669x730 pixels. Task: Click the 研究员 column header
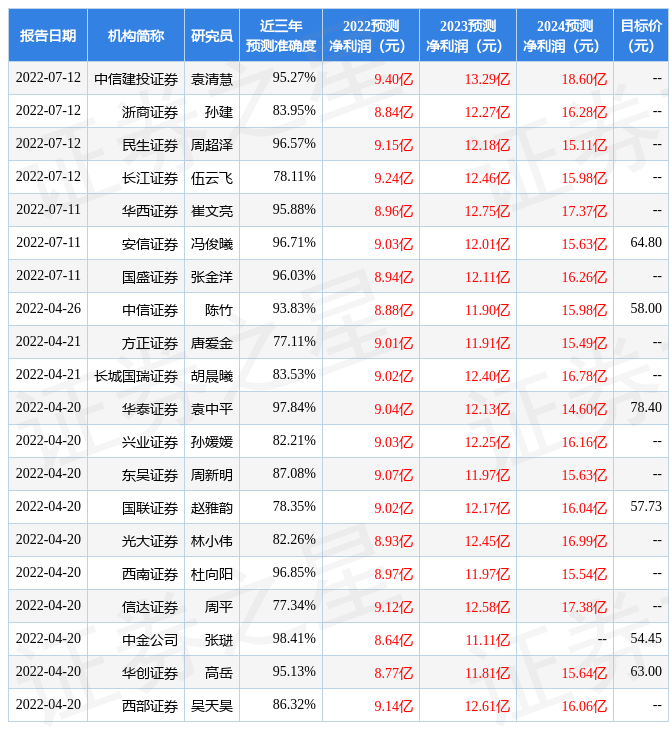(212, 35)
